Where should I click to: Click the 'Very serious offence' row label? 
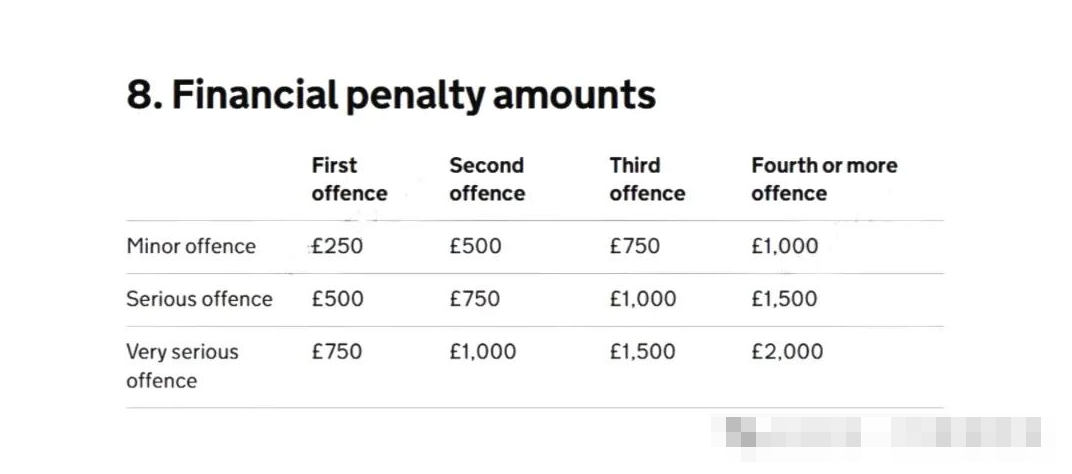coord(183,366)
